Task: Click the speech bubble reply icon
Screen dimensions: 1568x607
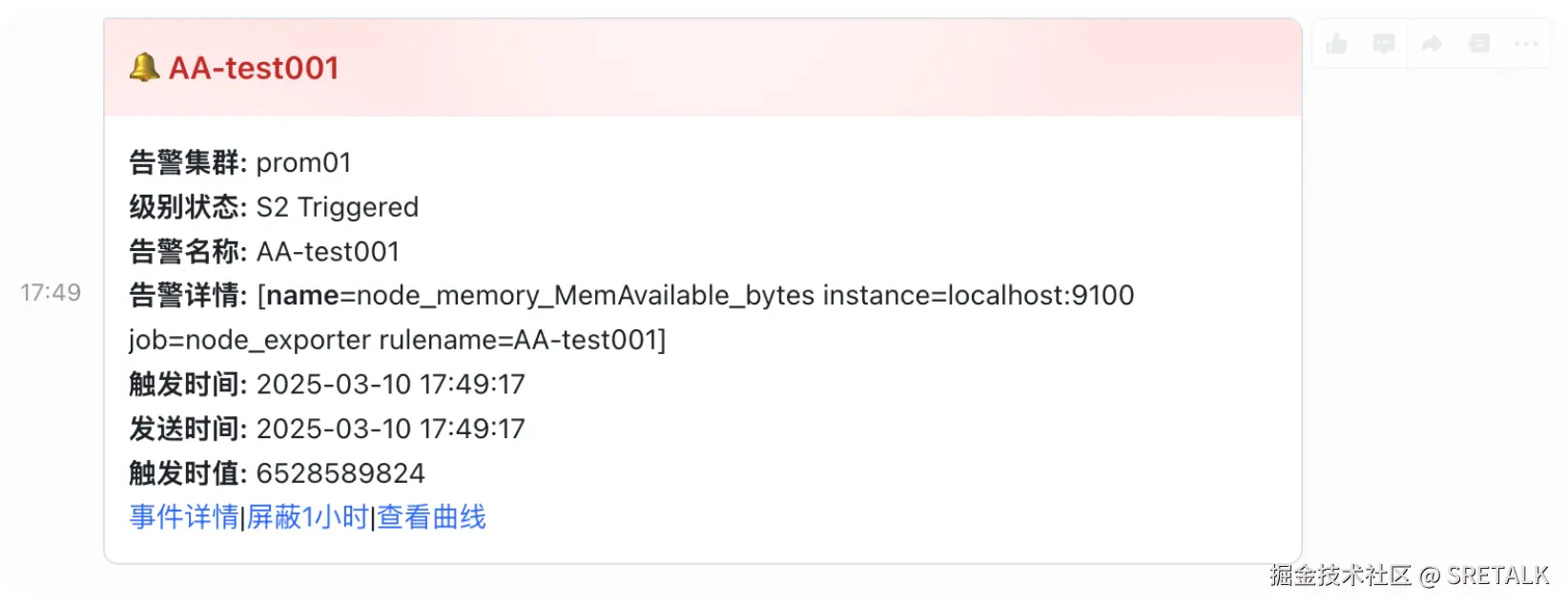Action: [x=1384, y=44]
